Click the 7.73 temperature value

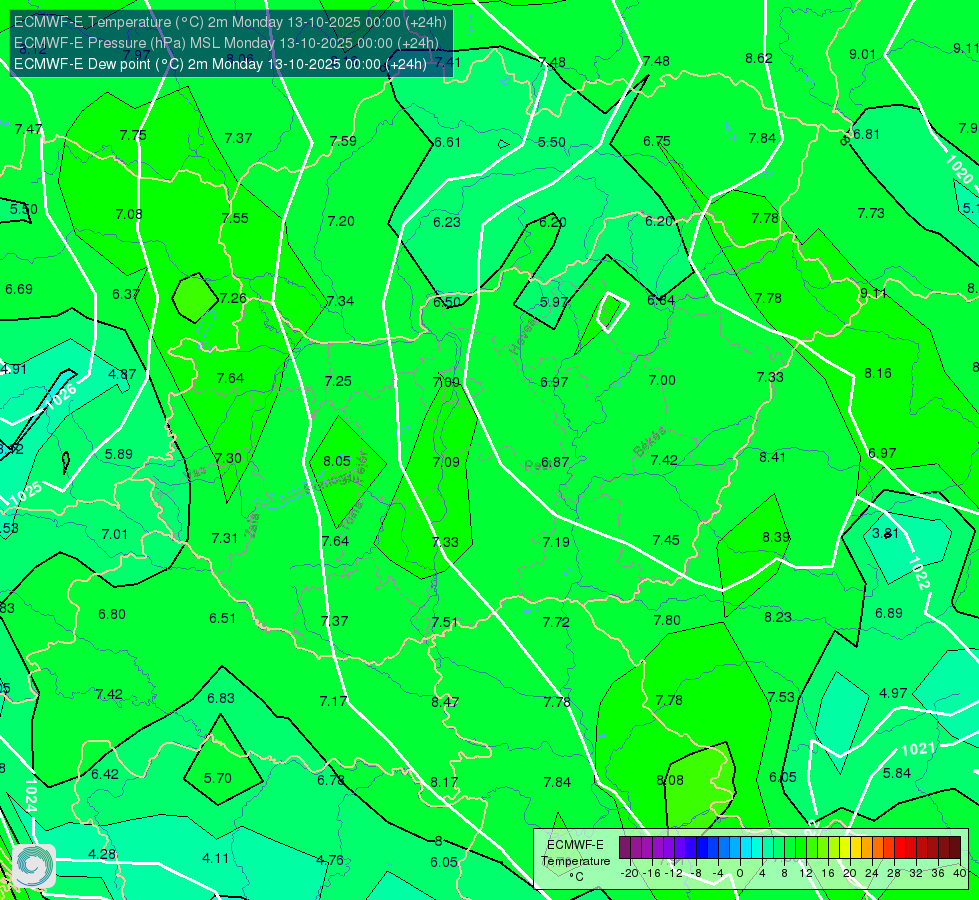coord(871,214)
